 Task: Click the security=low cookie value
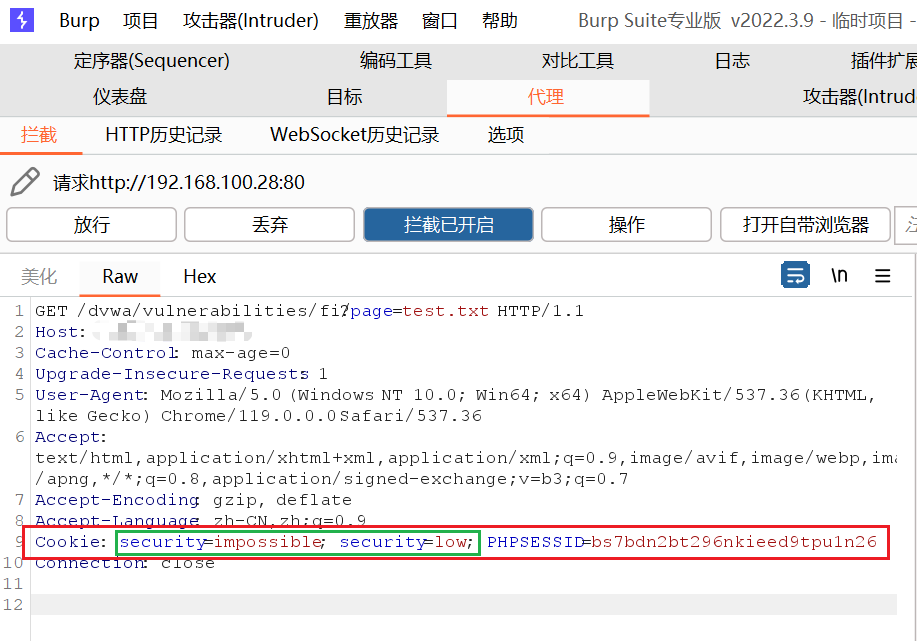[x=404, y=542]
